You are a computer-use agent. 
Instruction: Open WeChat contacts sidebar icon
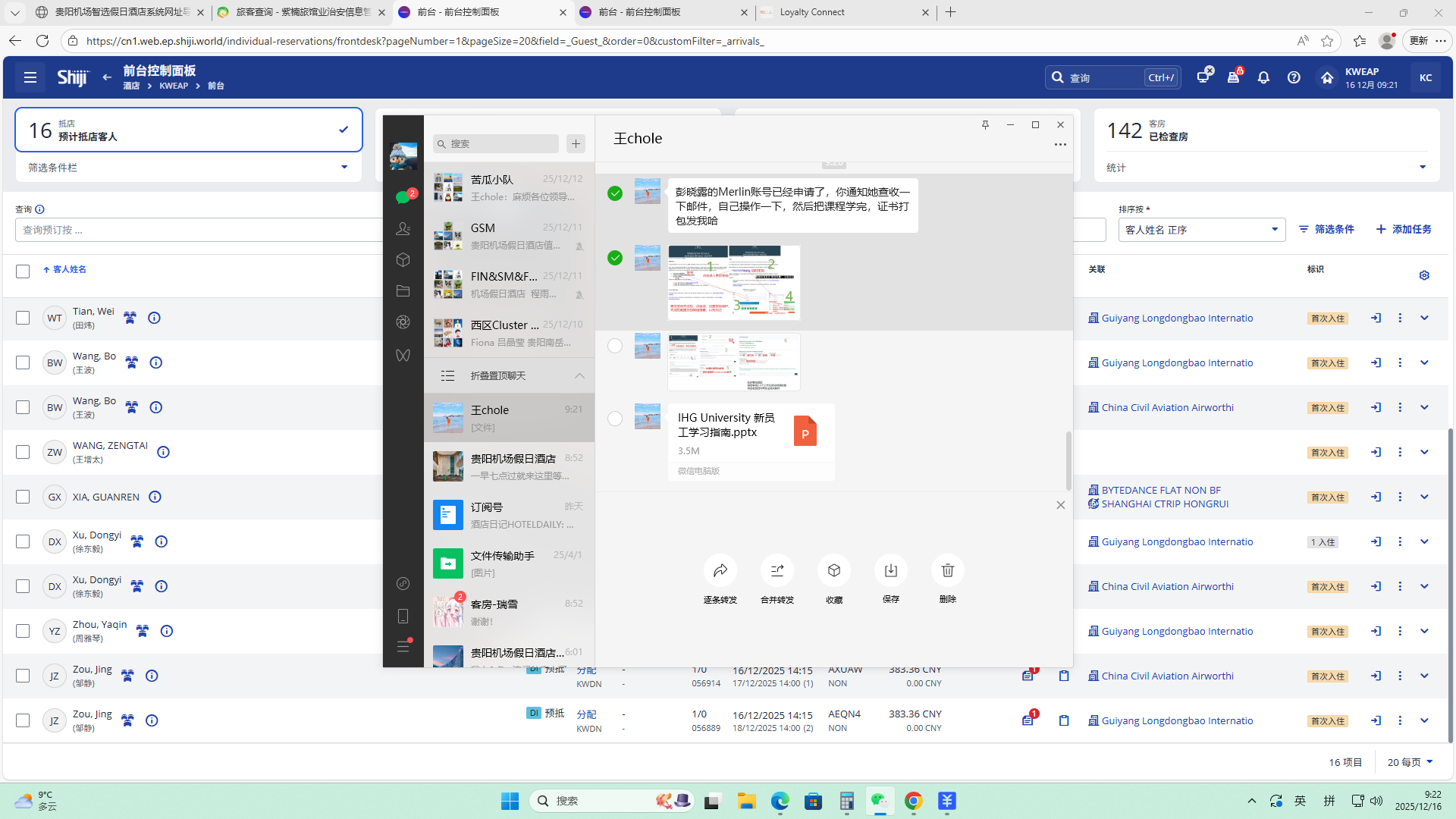click(x=403, y=228)
